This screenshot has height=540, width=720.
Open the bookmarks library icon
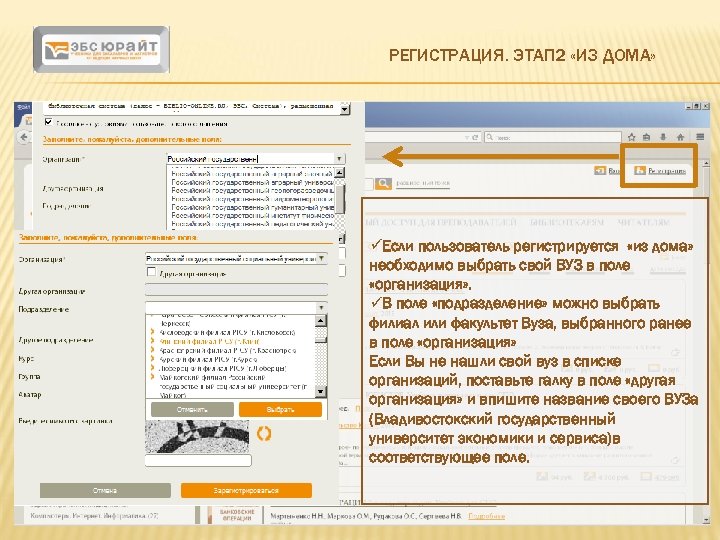[647, 137]
